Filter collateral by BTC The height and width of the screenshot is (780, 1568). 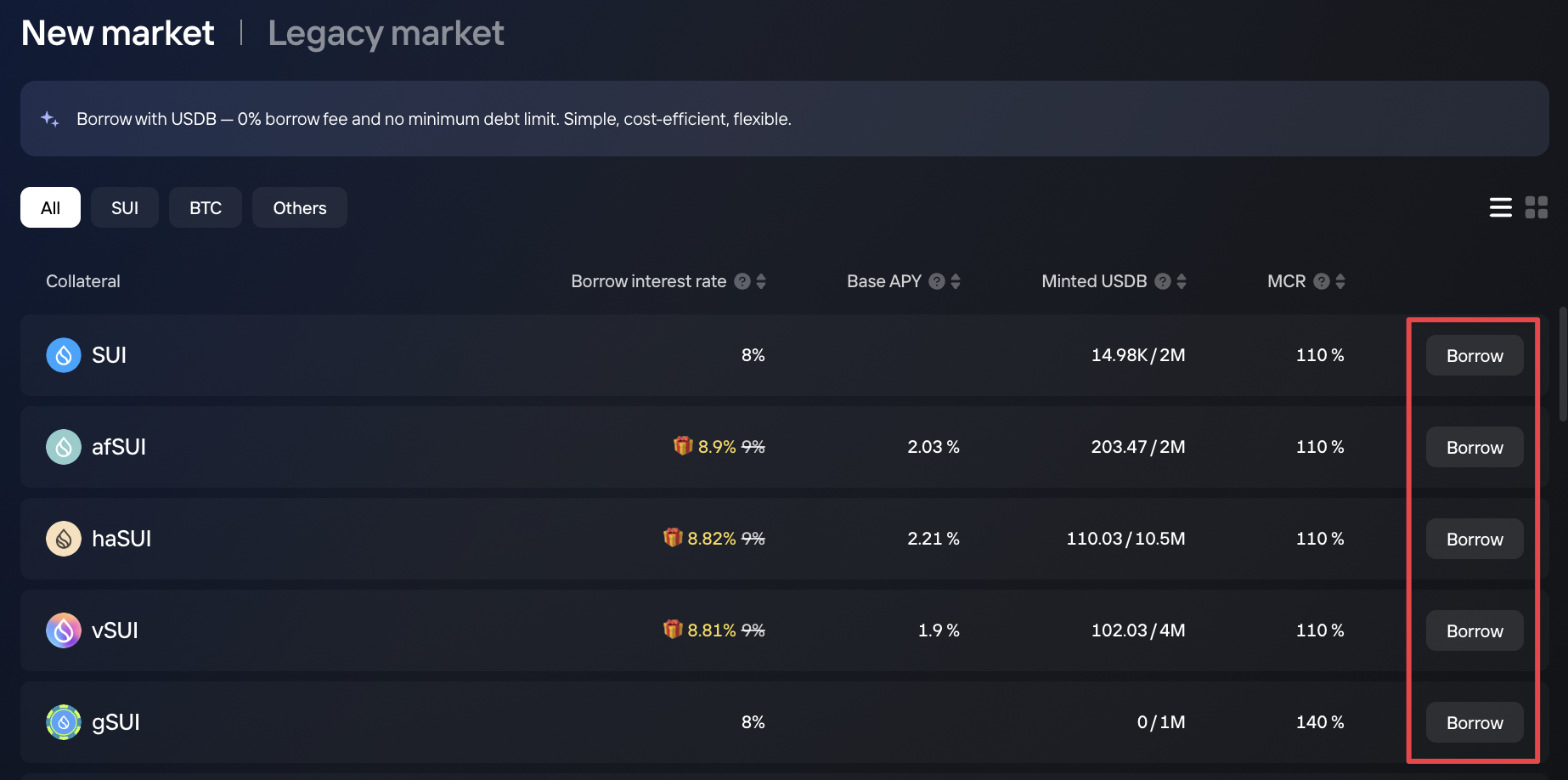(206, 208)
